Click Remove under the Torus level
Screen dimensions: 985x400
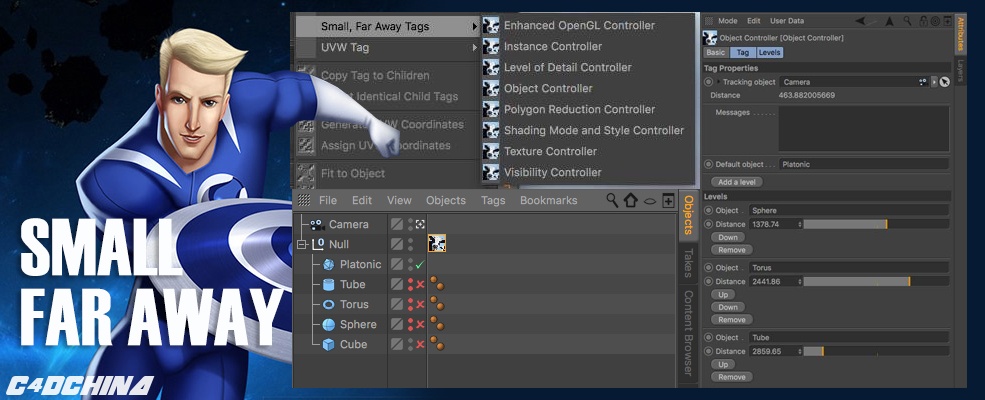[x=732, y=320]
